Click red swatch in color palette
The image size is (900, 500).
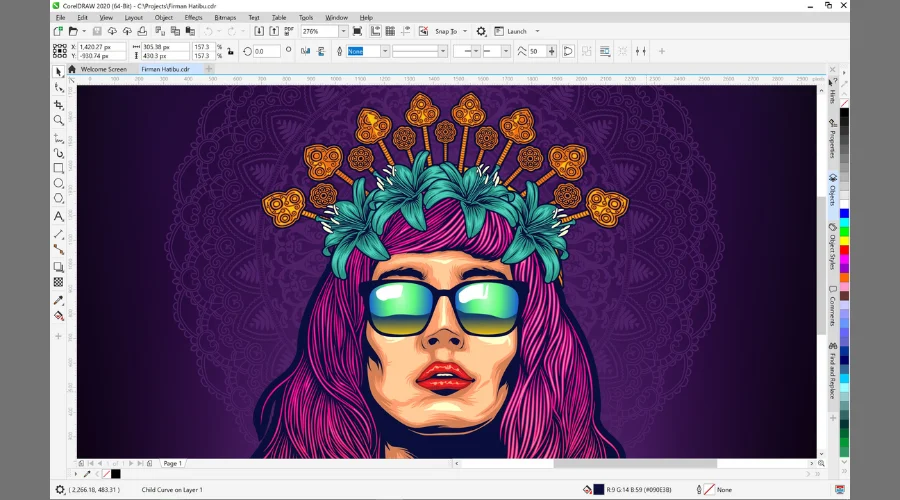844,250
